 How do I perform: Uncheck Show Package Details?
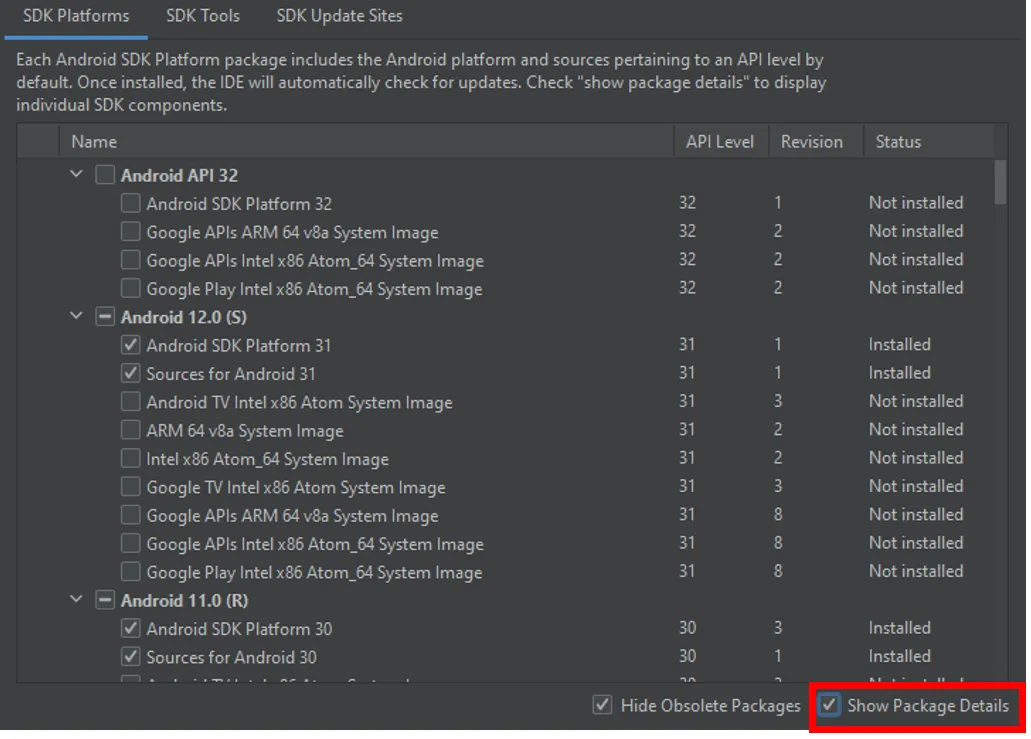click(x=829, y=706)
